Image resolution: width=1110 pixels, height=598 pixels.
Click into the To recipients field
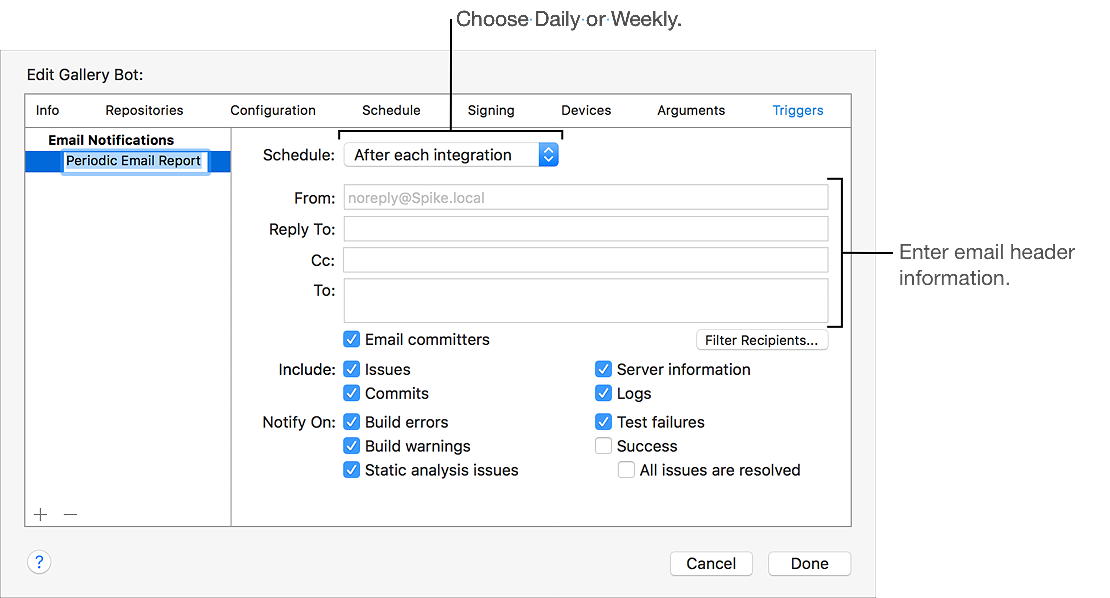[x=586, y=301]
